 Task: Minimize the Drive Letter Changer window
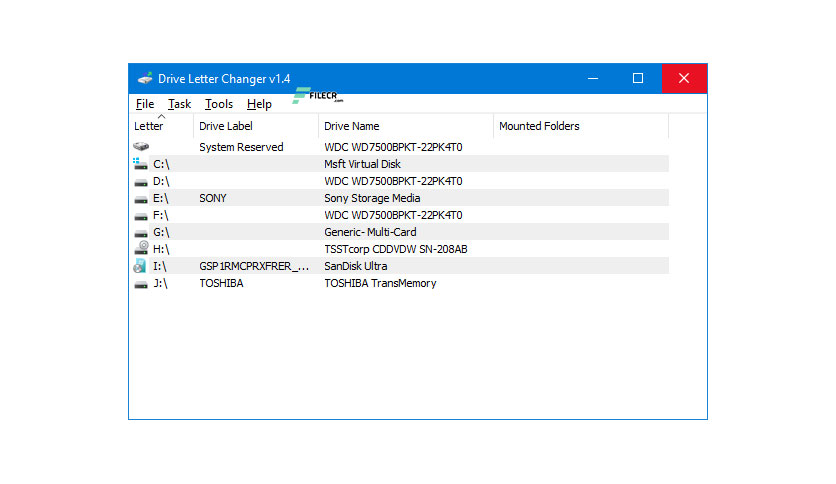click(x=593, y=78)
